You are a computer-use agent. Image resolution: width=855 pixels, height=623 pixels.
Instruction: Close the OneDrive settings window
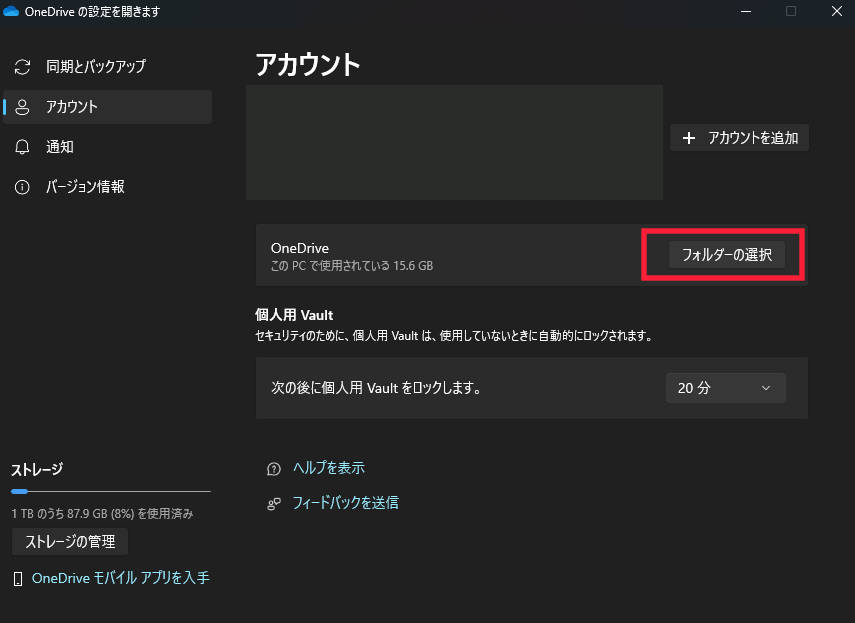point(837,11)
